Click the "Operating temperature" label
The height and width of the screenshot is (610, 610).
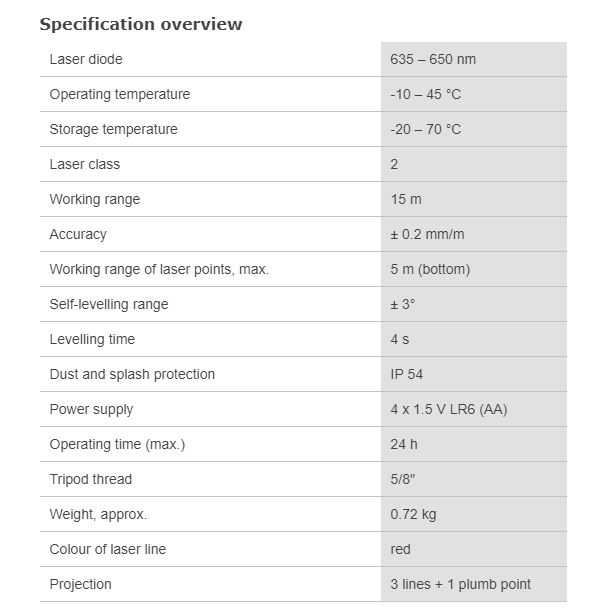click(x=119, y=94)
